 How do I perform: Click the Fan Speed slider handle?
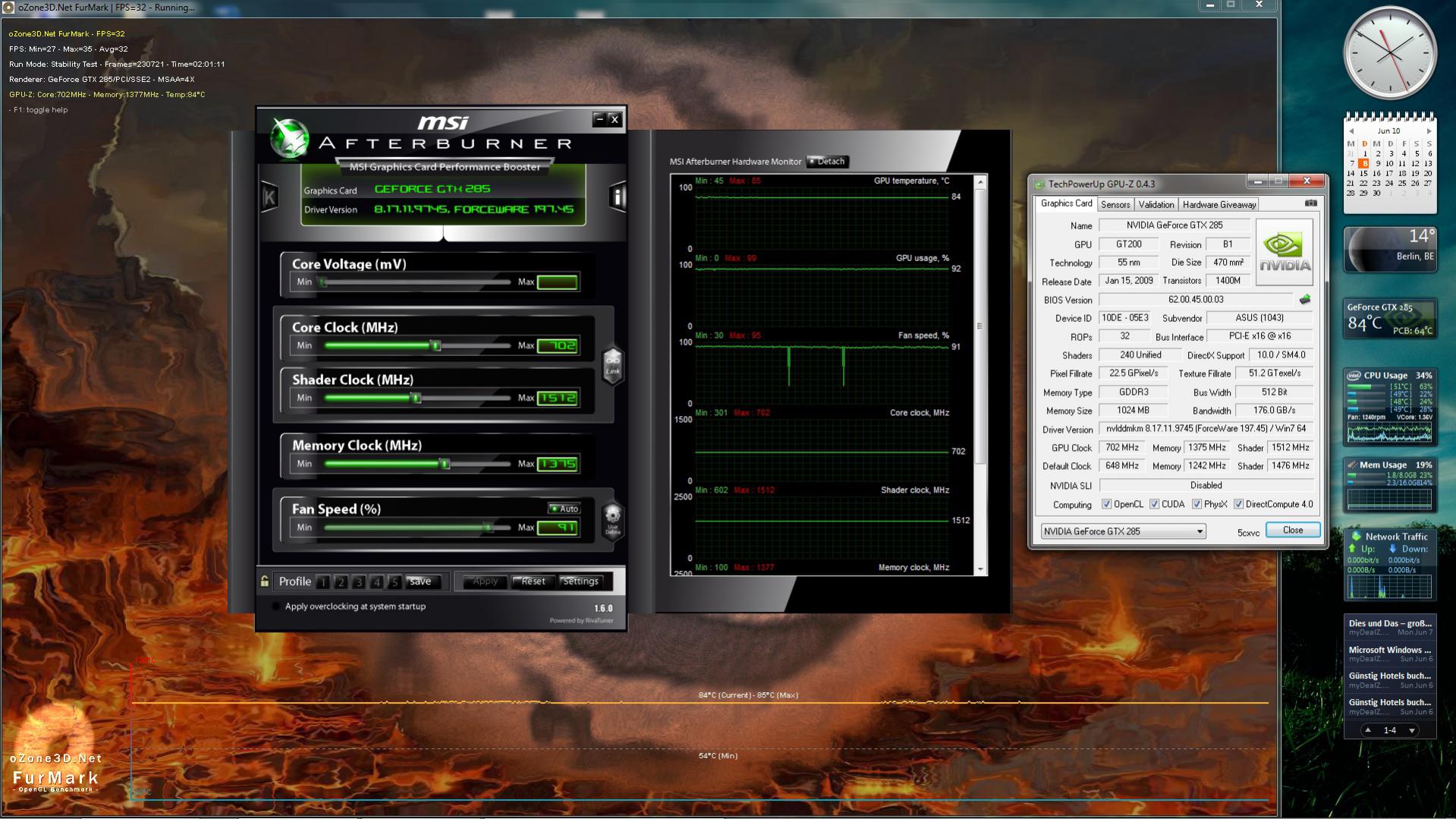pyautogui.click(x=489, y=528)
